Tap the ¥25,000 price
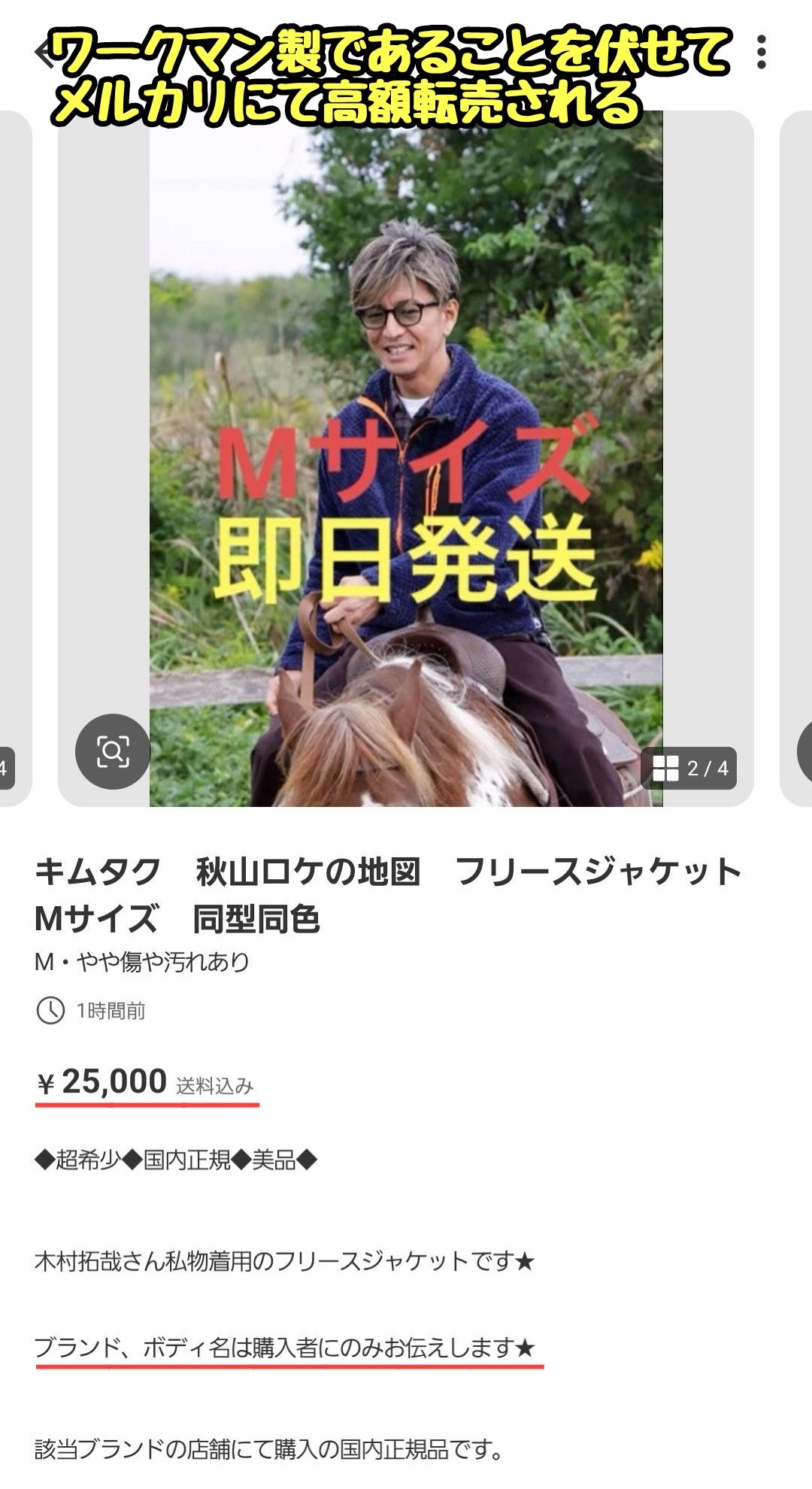 tap(101, 1082)
